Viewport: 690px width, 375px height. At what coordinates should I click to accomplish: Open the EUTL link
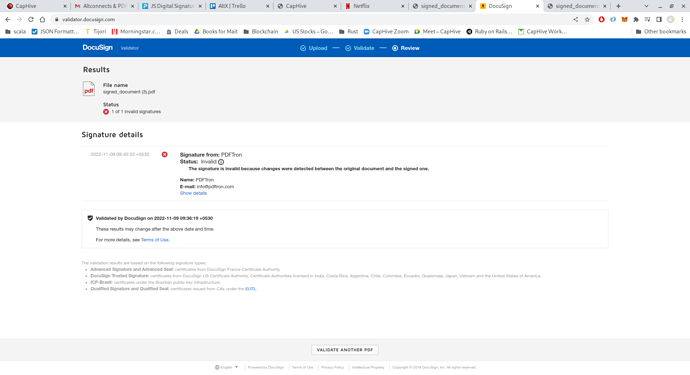click(250, 289)
